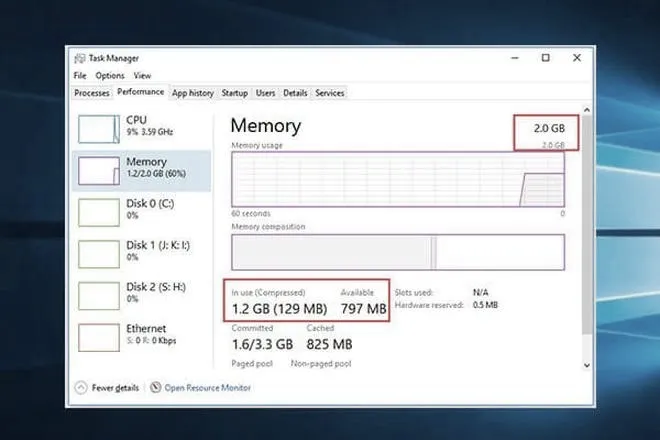The height and width of the screenshot is (440, 660).
Task: Close the Task Manager window
Action: [x=577, y=58]
